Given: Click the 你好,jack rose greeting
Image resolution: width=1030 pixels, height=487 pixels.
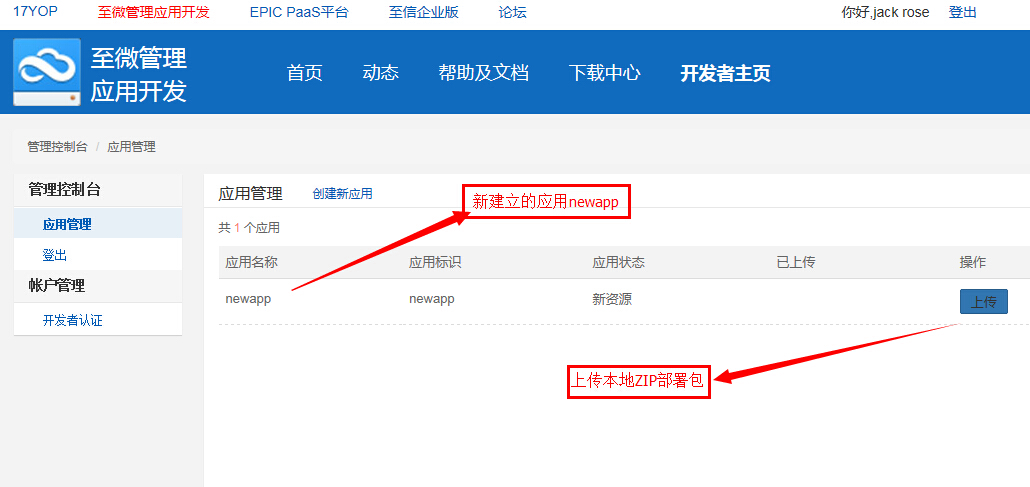Looking at the screenshot, I should [x=885, y=12].
